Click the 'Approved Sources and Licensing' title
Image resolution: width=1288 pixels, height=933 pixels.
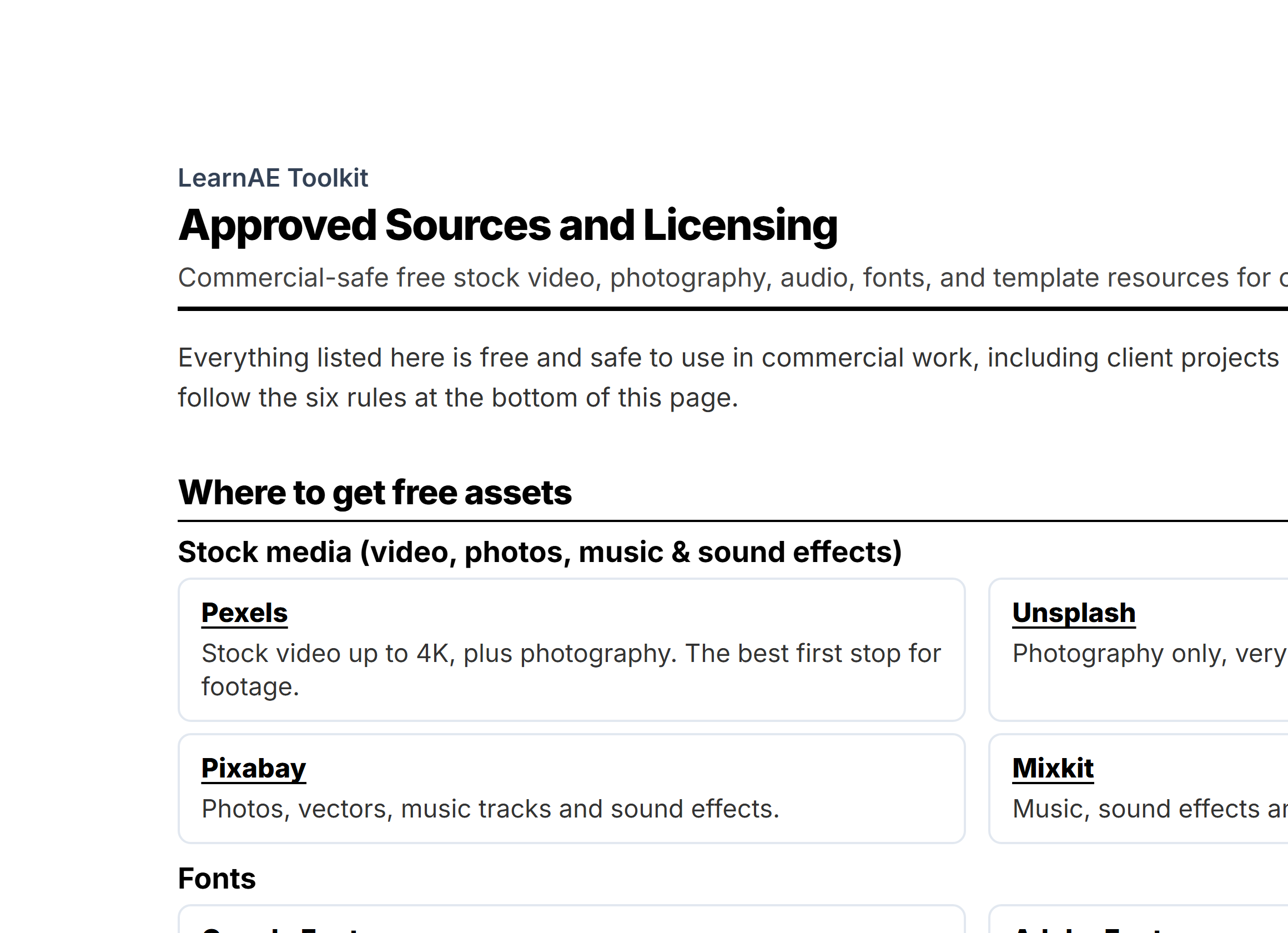tap(507, 225)
